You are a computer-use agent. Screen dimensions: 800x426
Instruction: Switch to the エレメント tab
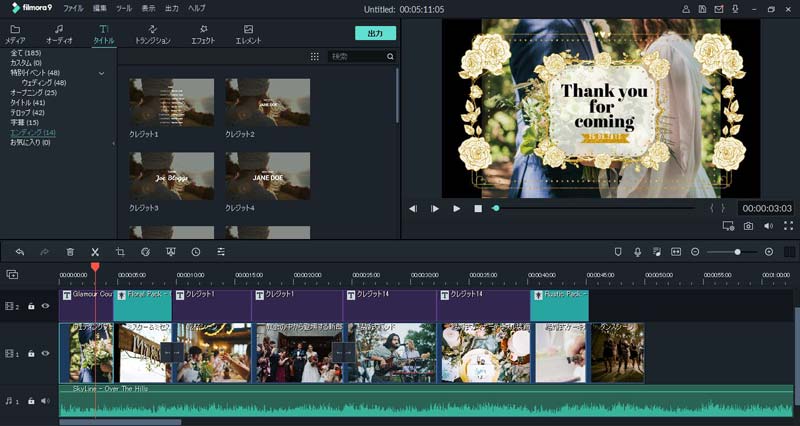(248, 35)
